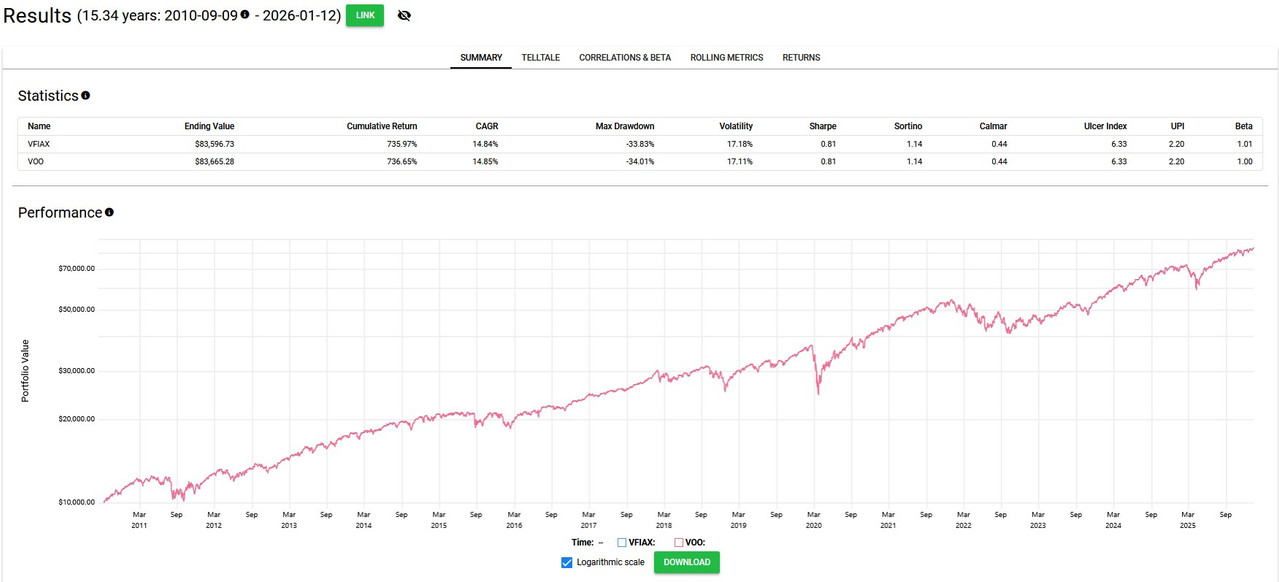This screenshot has height=582, width=1279.
Task: Open the CORRELATIONS & BETA tab
Action: (625, 58)
